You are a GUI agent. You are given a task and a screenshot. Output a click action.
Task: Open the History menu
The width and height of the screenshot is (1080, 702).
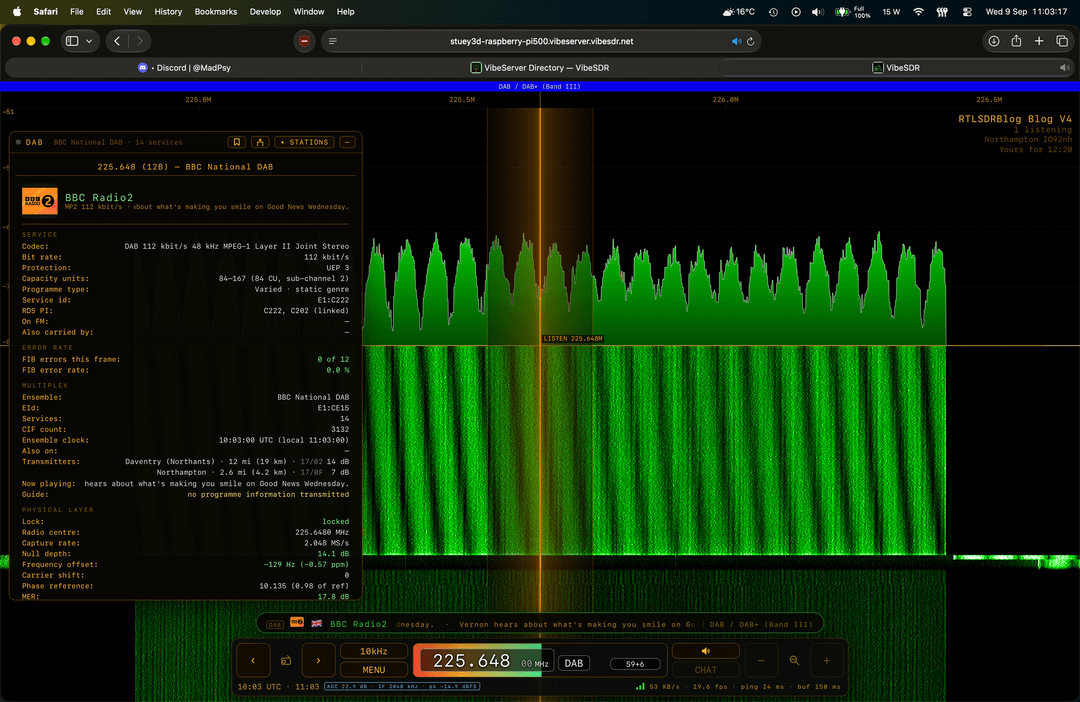tap(168, 12)
